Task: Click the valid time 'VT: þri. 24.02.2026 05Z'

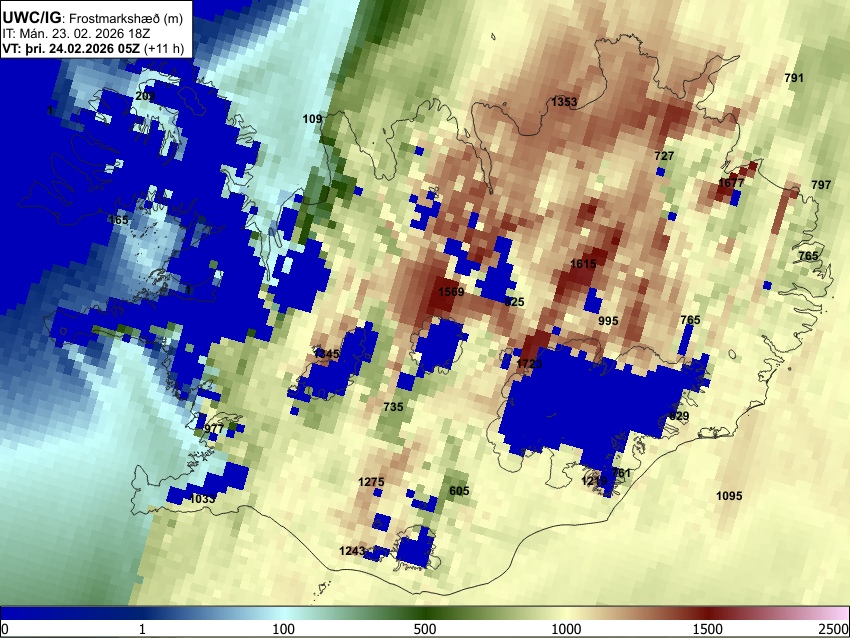Action: tap(71, 48)
